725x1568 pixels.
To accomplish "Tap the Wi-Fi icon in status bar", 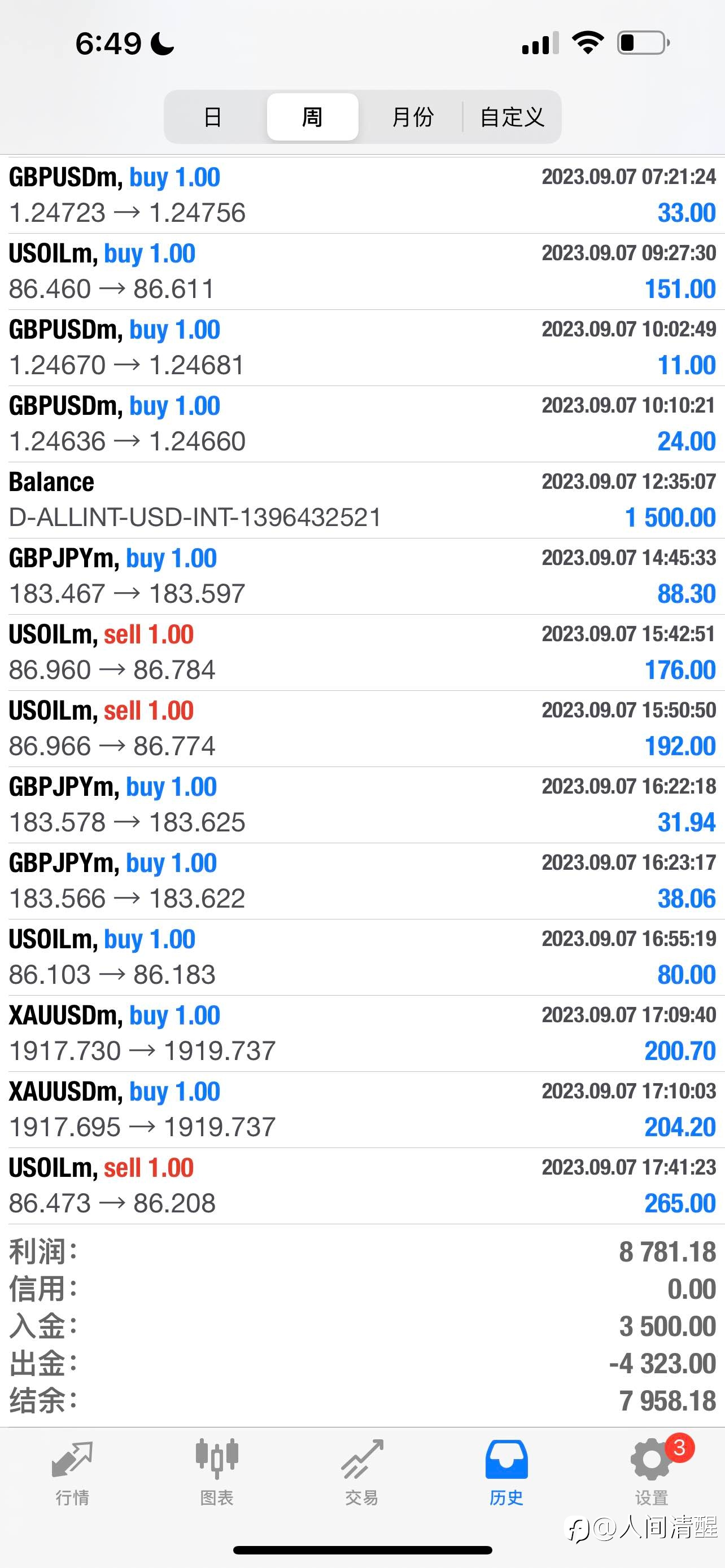I will click(587, 42).
